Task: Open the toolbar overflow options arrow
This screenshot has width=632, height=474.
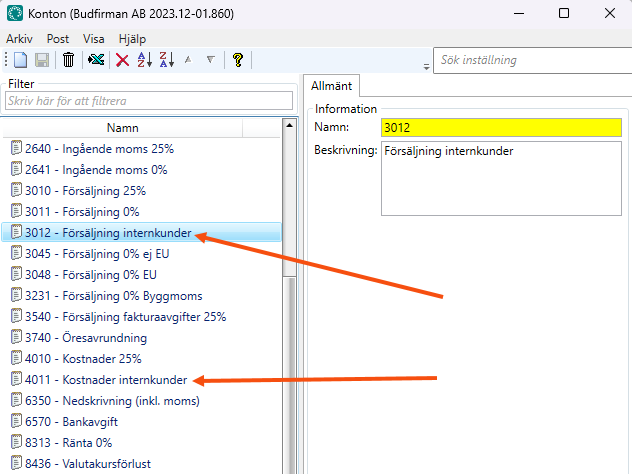Action: (426, 67)
